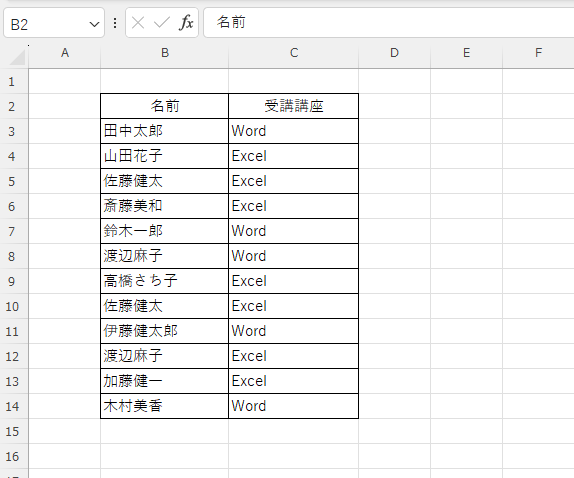This screenshot has height=478, width=574.
Task: Select column E header
Action: tap(466, 53)
